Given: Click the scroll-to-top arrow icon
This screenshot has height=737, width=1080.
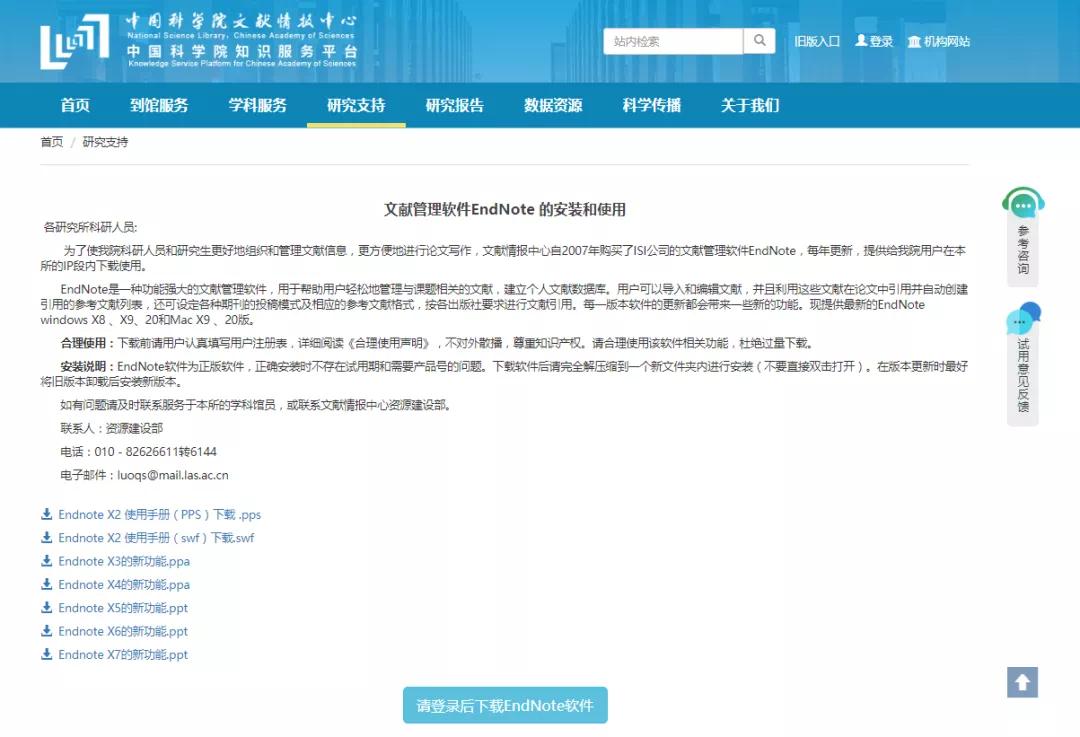Looking at the screenshot, I should (x=1021, y=682).
